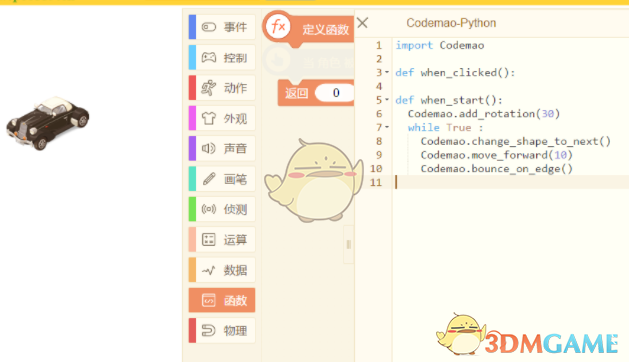Viewport: 629px width, 362px height.
Task: Select the highlighted 函数 (Functions) category
Action: click(x=222, y=300)
